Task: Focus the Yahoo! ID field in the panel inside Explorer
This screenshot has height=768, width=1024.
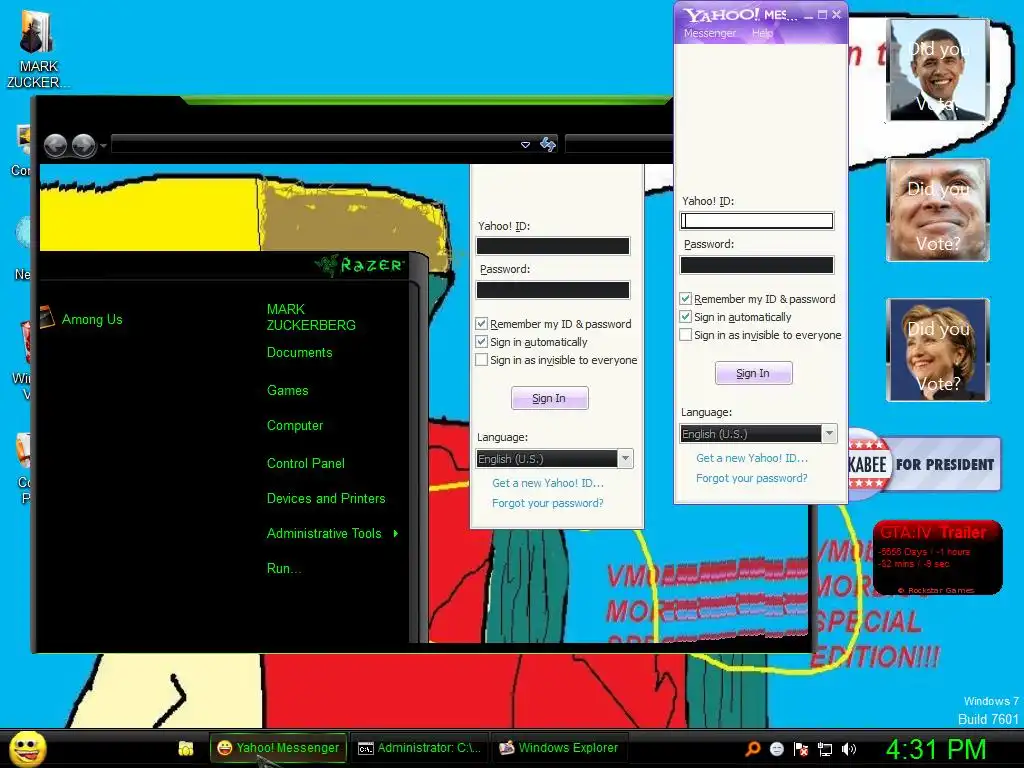Action: click(553, 246)
